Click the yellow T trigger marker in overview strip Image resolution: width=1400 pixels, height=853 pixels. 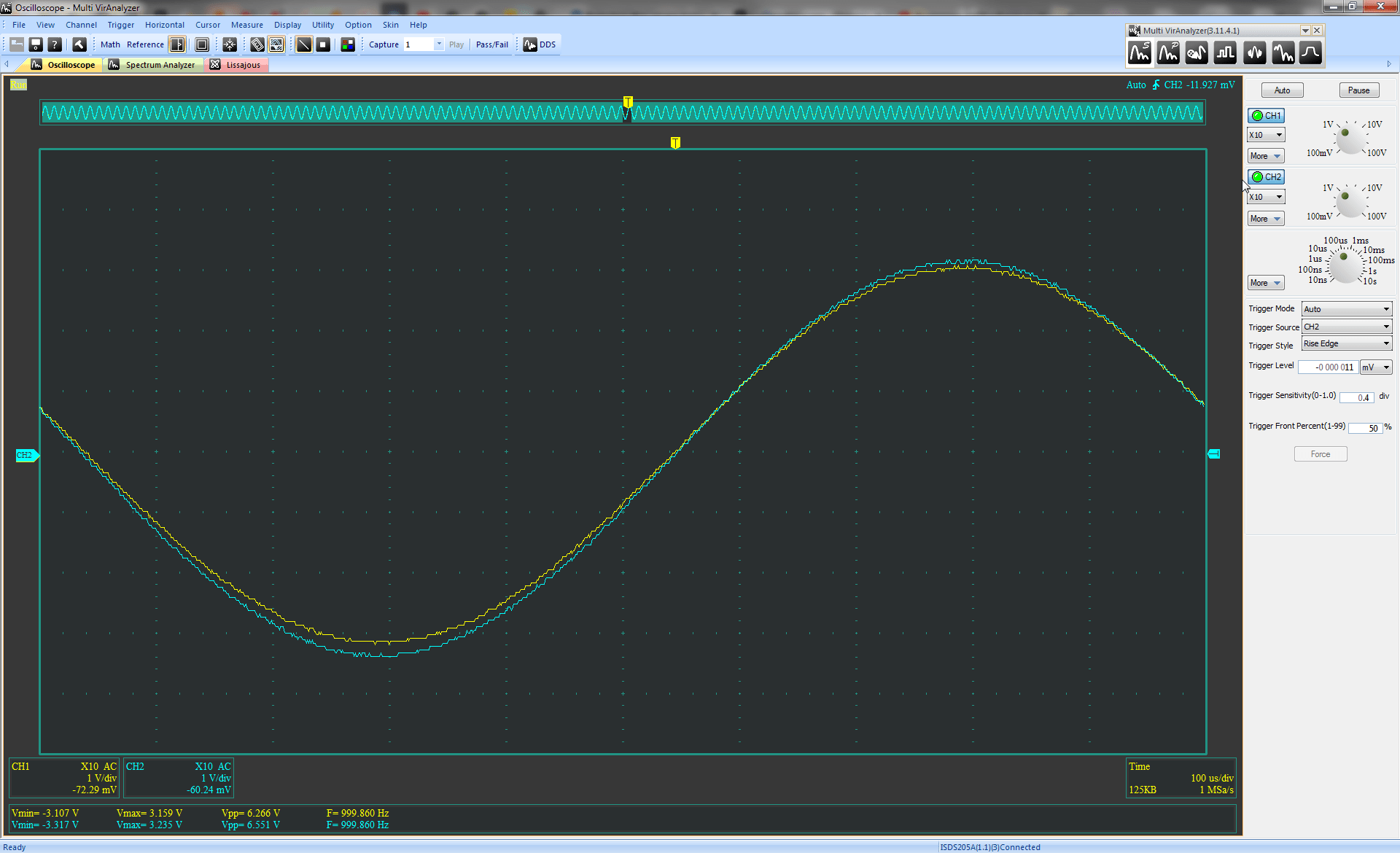coord(628,101)
